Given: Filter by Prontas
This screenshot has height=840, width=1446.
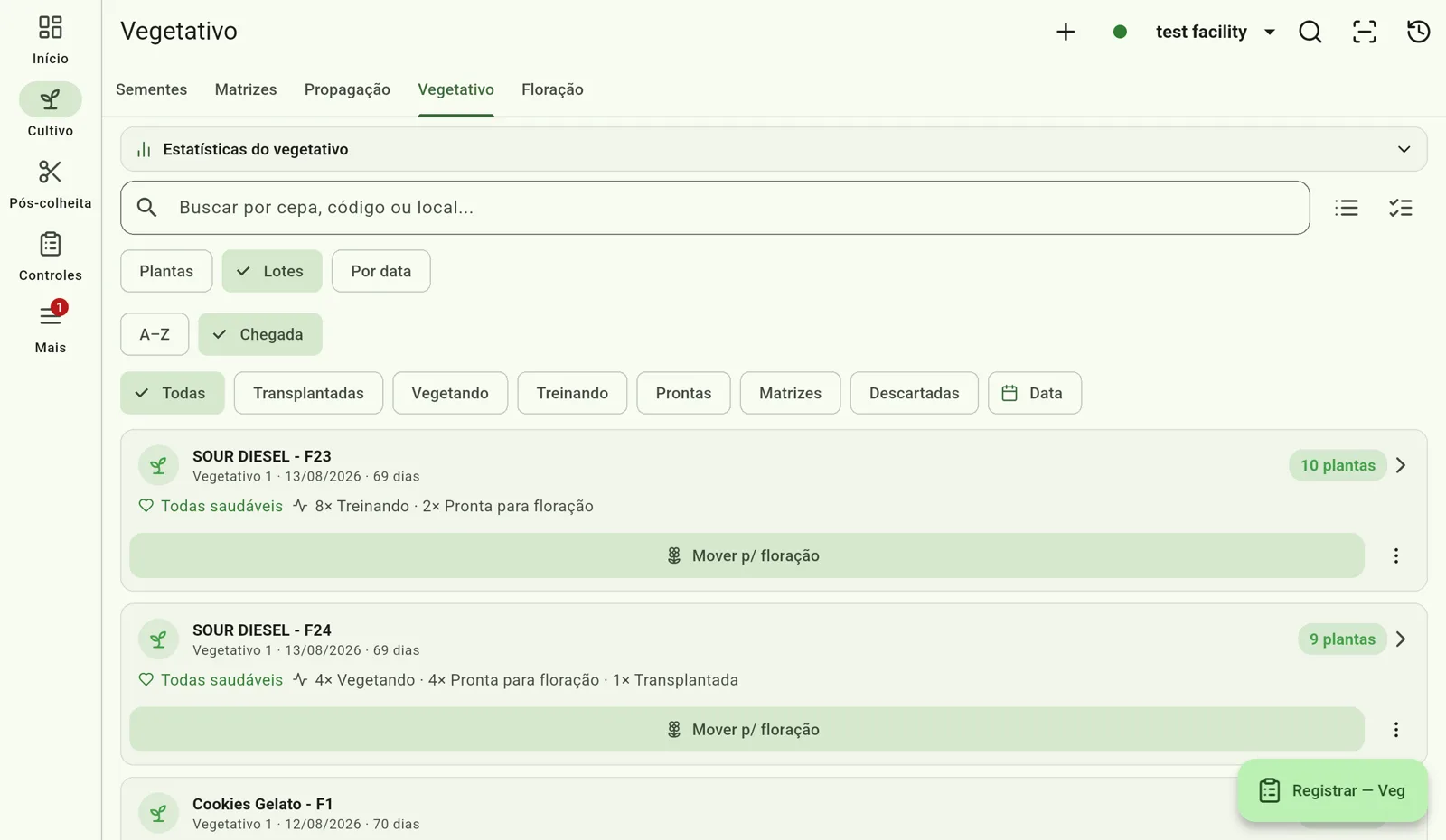Looking at the screenshot, I should 683,393.
